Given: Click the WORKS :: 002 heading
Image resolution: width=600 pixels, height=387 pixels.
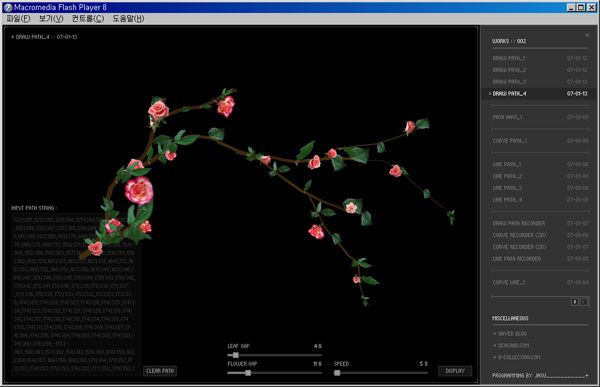Looking at the screenshot, I should pos(509,41).
